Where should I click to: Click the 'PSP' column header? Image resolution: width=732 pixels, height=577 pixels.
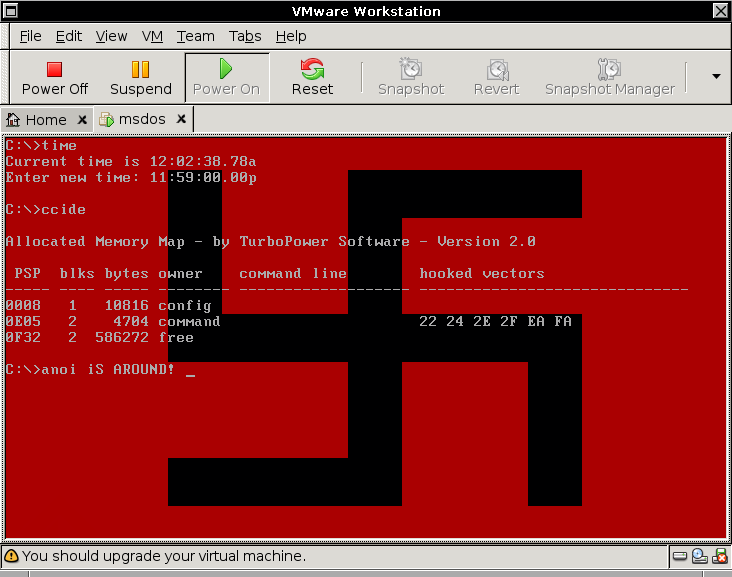[x=28, y=273]
